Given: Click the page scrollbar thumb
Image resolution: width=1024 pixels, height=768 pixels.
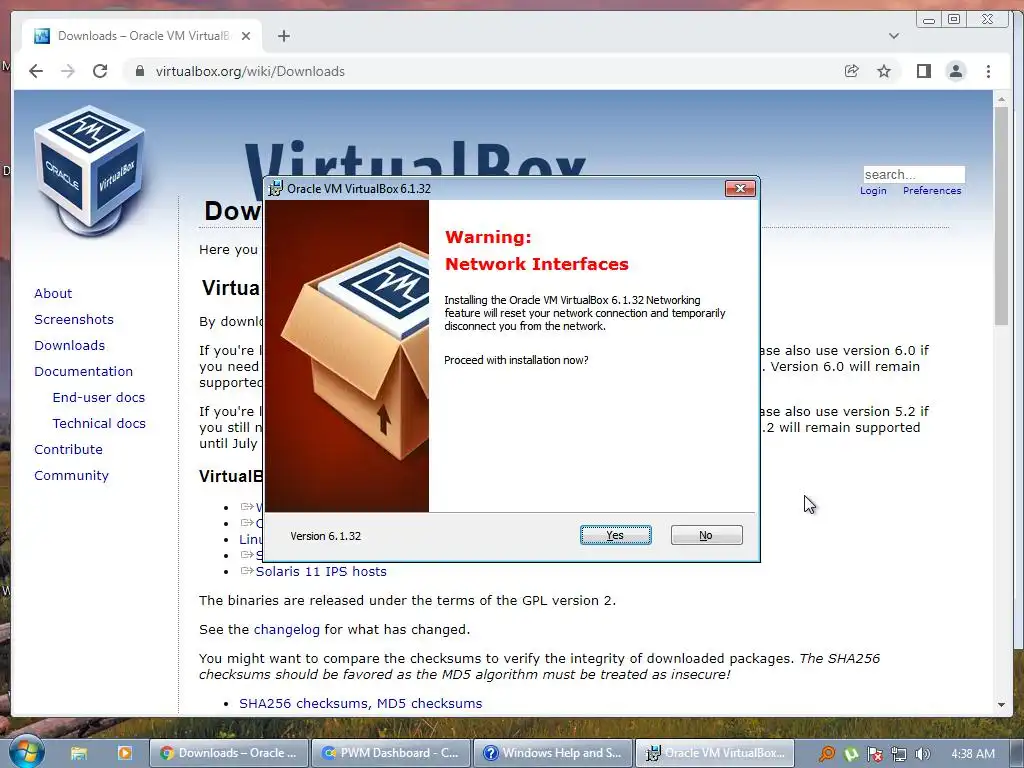Looking at the screenshot, I should tap(1001, 216).
